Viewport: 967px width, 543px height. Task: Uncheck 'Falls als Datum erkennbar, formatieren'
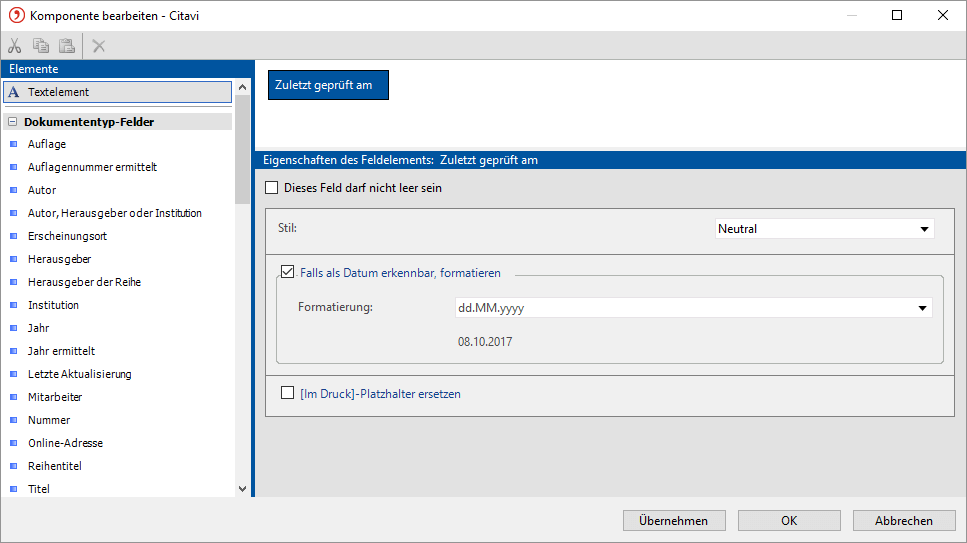coord(287,272)
